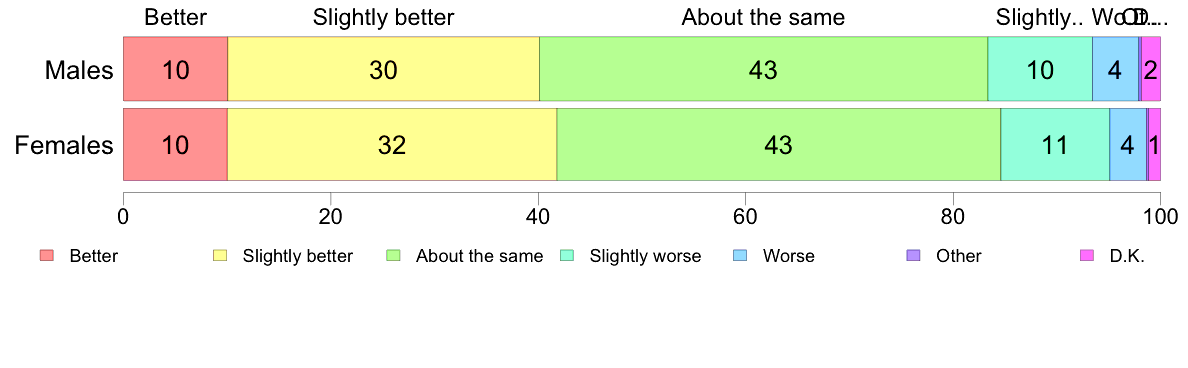Click the Males row label

click(80, 70)
